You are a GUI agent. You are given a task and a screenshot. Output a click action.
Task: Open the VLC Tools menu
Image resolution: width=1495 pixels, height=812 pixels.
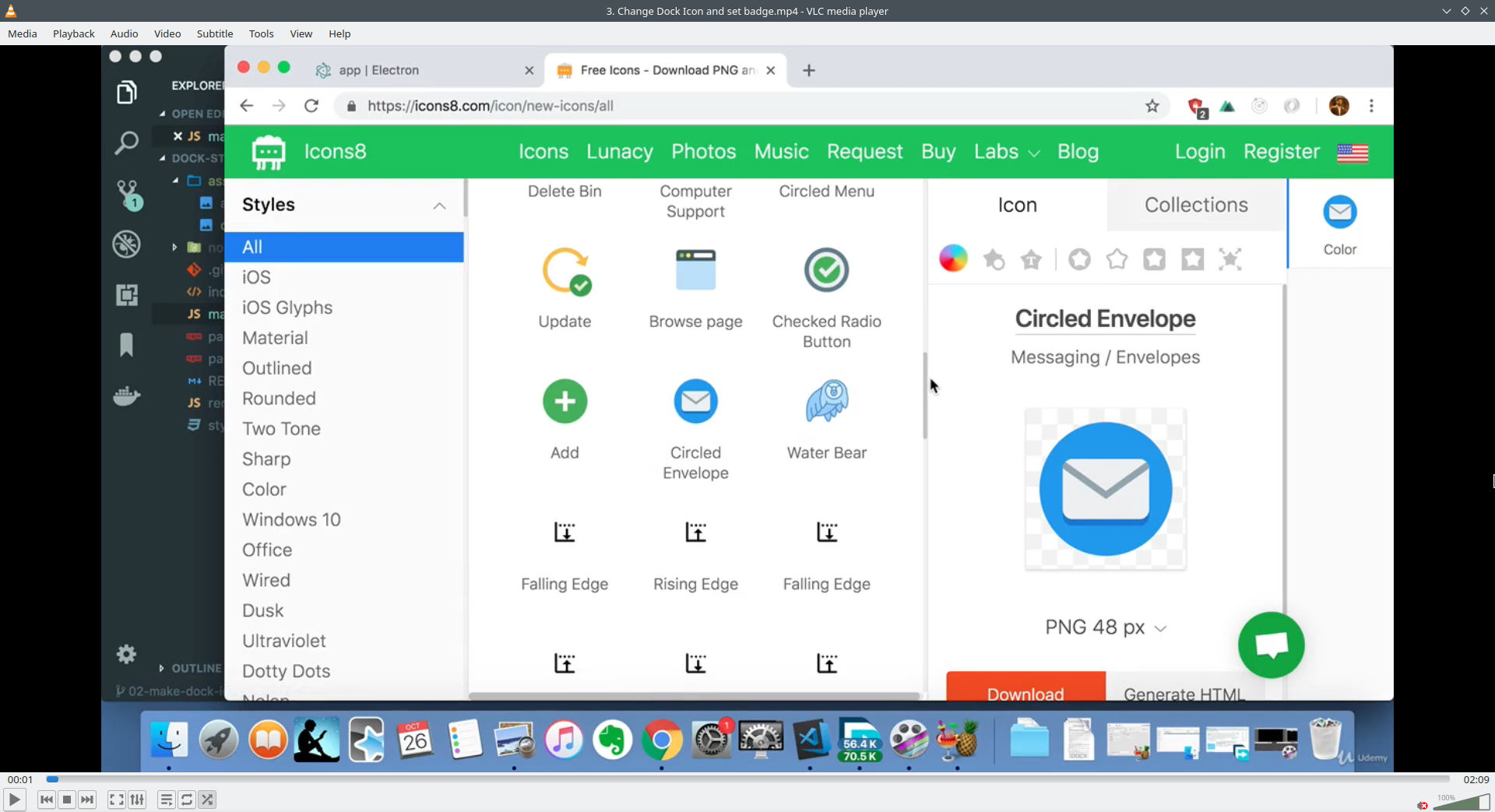coord(262,33)
